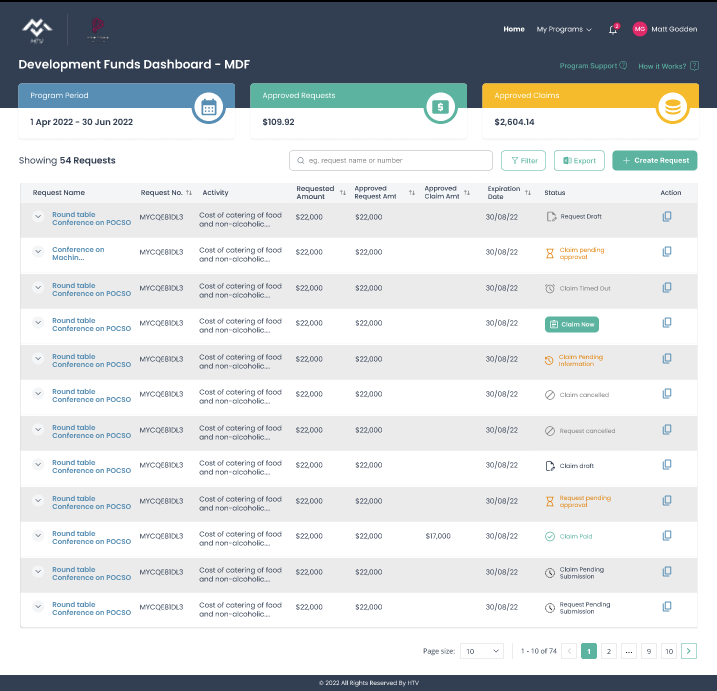Click the Create Request button
This screenshot has width=717, height=691.
[x=655, y=160]
